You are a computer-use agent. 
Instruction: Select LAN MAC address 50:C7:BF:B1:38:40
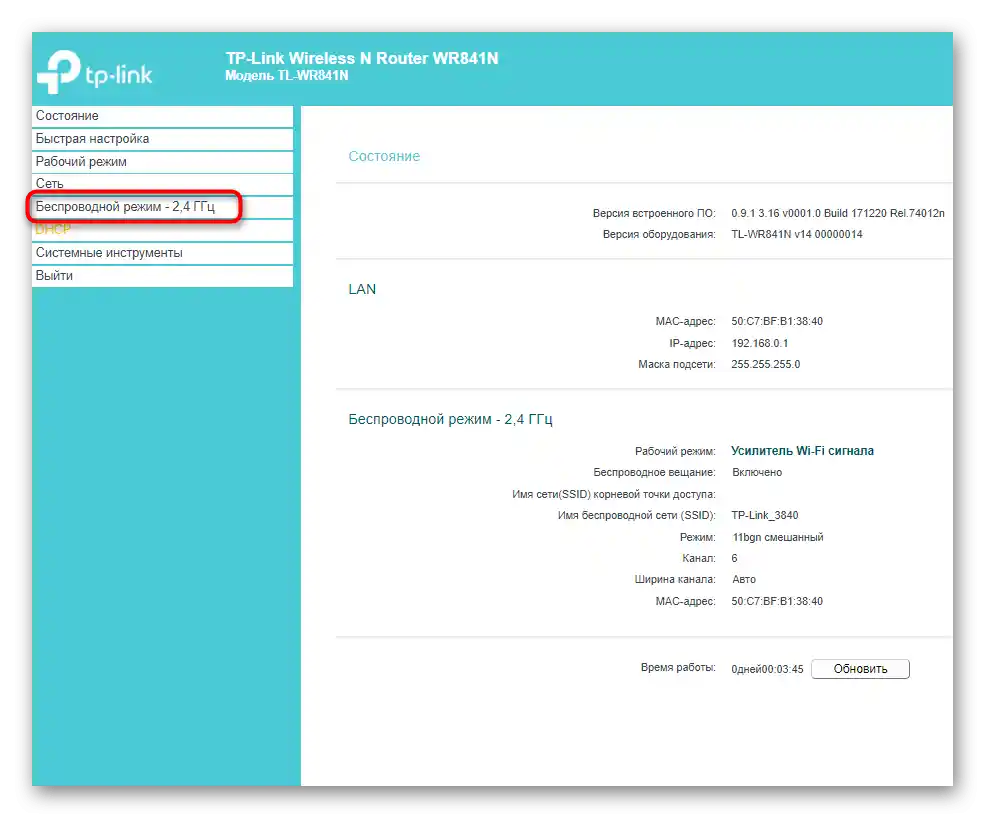[x=776, y=322]
